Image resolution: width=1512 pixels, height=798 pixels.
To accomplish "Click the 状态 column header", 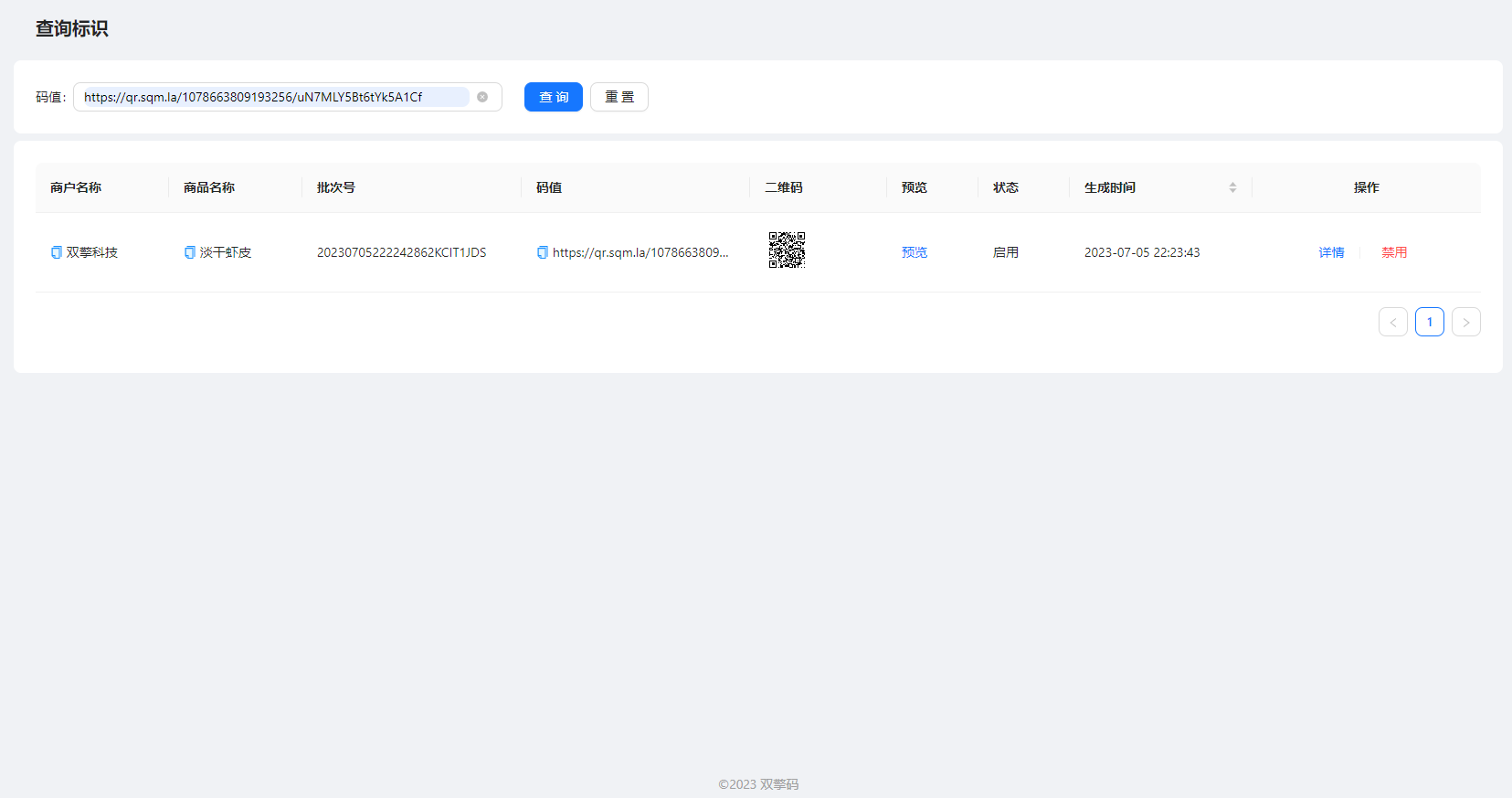I will pos(1006,187).
